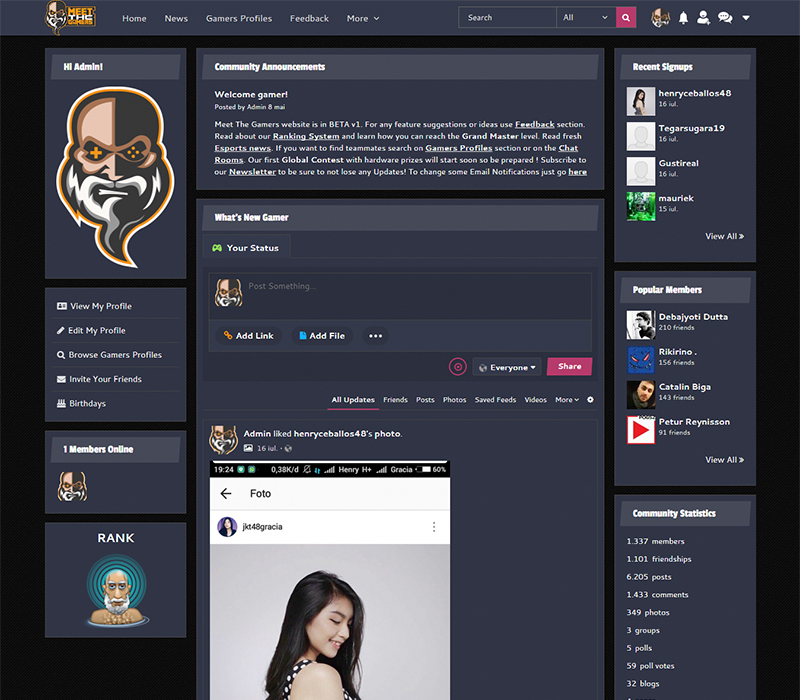Open Gamers Profiles in navigation bar

tap(238, 18)
